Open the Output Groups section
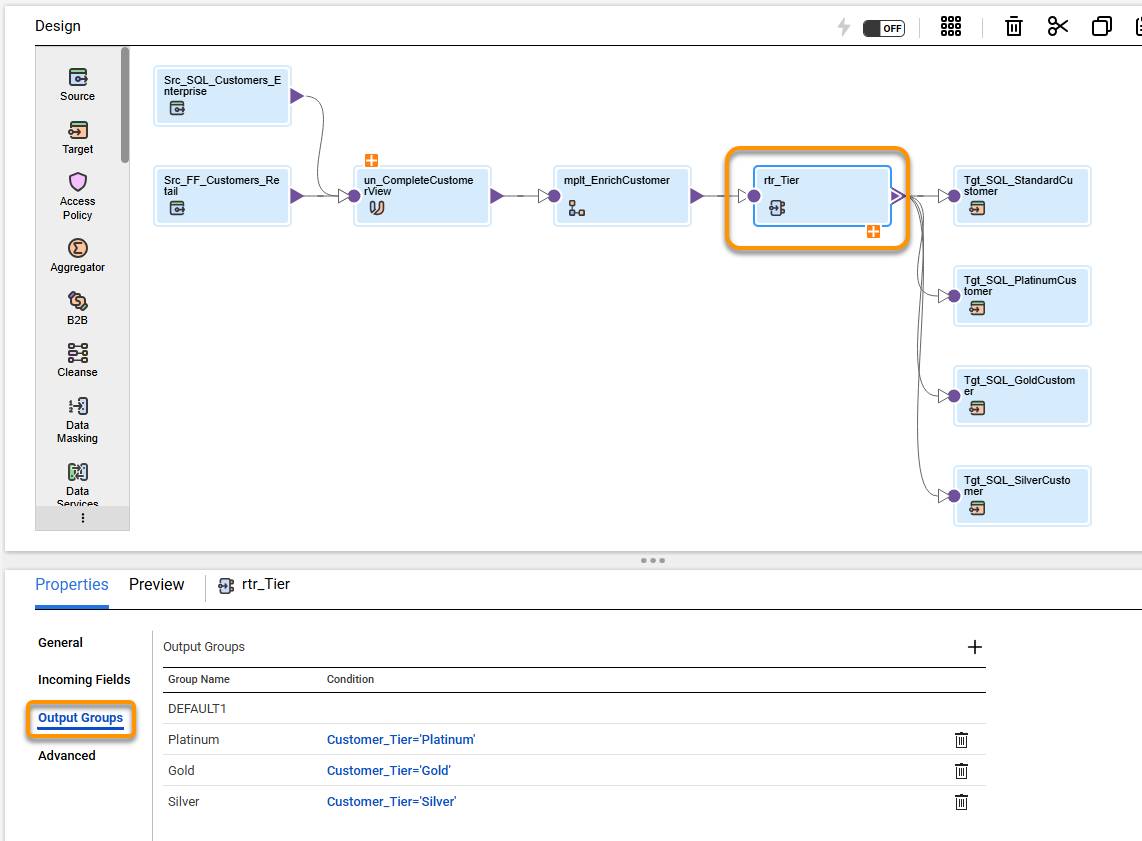 (80, 718)
